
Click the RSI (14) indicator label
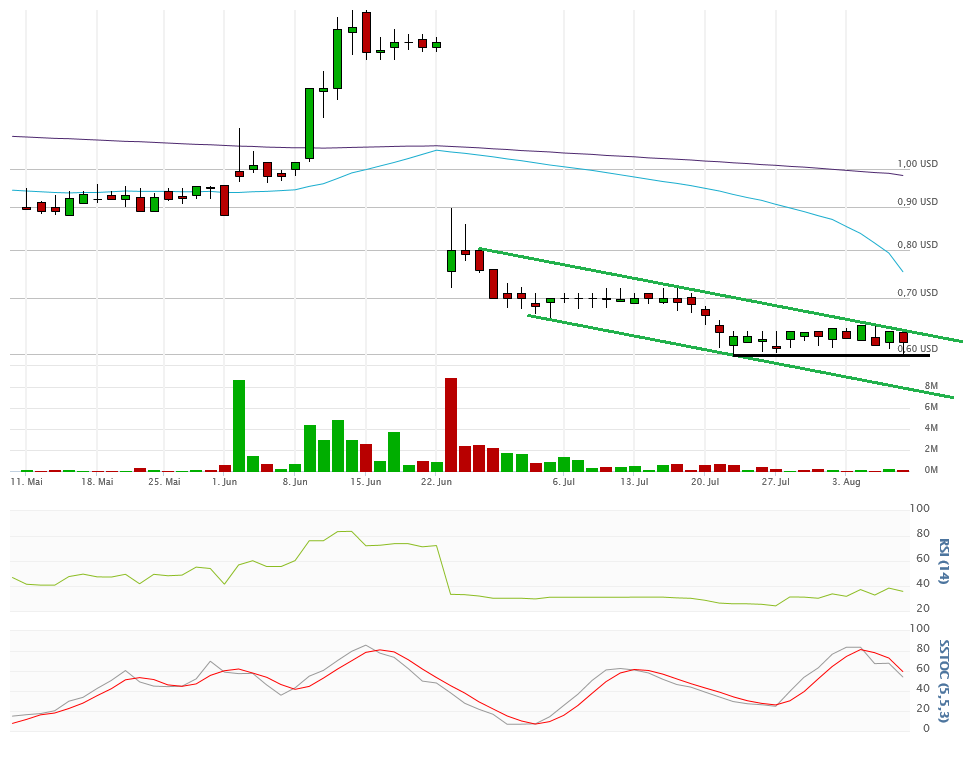[x=943, y=562]
